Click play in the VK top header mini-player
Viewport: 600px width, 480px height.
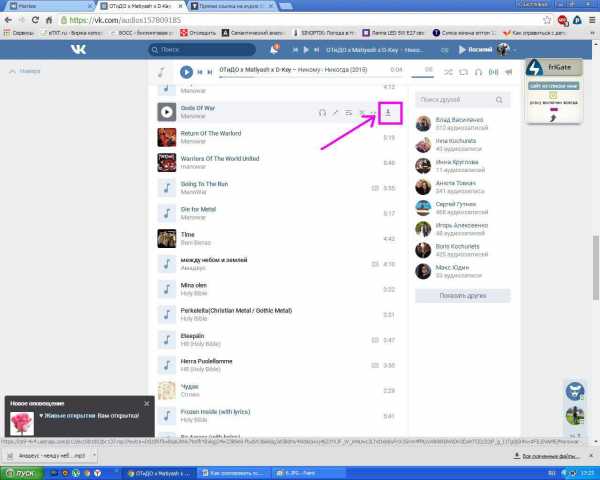click(x=306, y=50)
